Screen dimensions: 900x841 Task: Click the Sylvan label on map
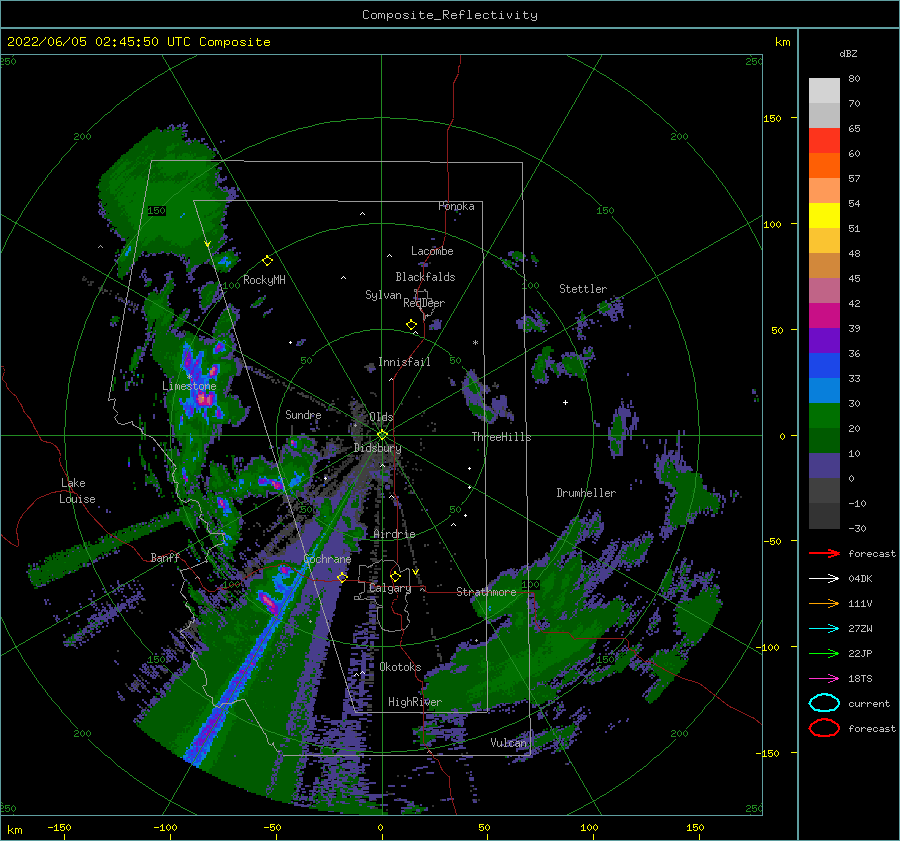383,295
